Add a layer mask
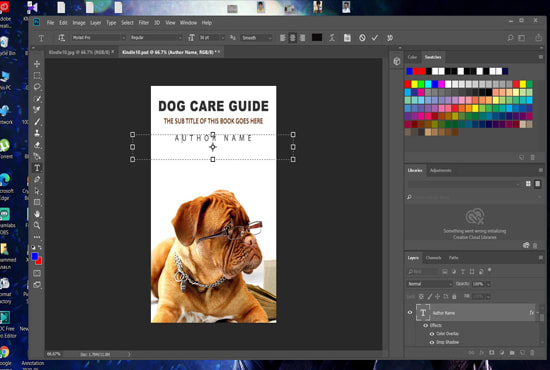The width and height of the screenshot is (550, 370). pyautogui.click(x=491, y=352)
